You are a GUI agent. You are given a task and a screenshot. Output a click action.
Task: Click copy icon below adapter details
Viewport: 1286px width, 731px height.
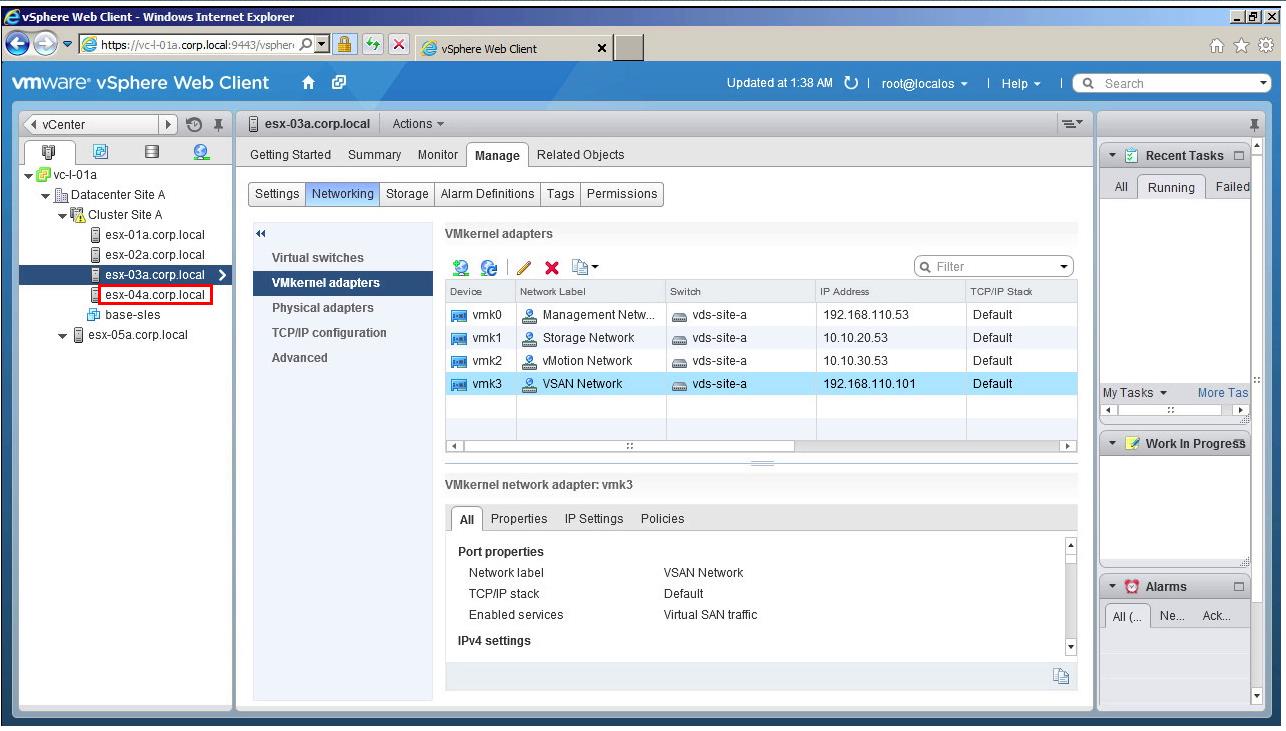[x=1061, y=677]
